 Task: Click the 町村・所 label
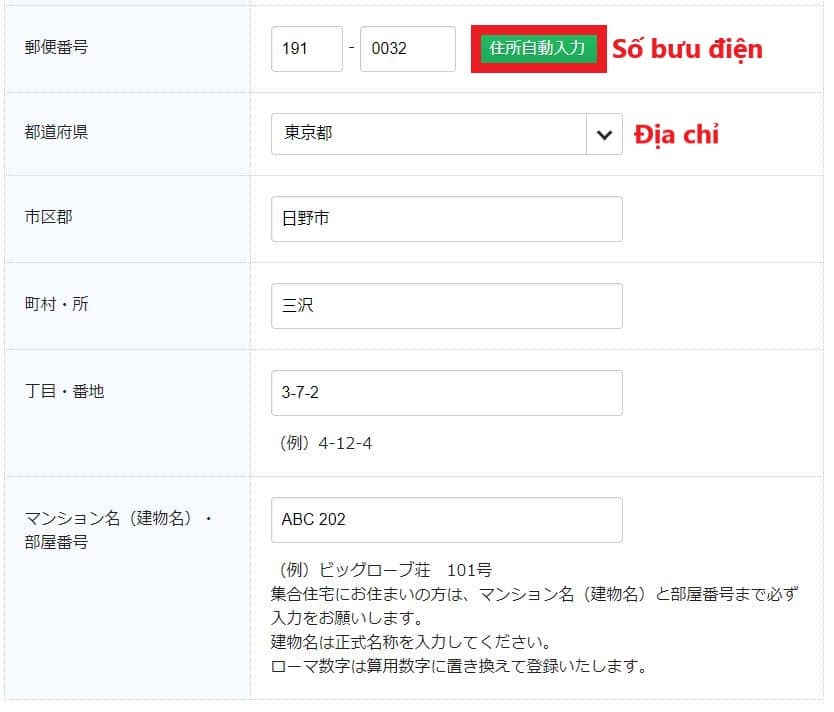click(x=56, y=304)
